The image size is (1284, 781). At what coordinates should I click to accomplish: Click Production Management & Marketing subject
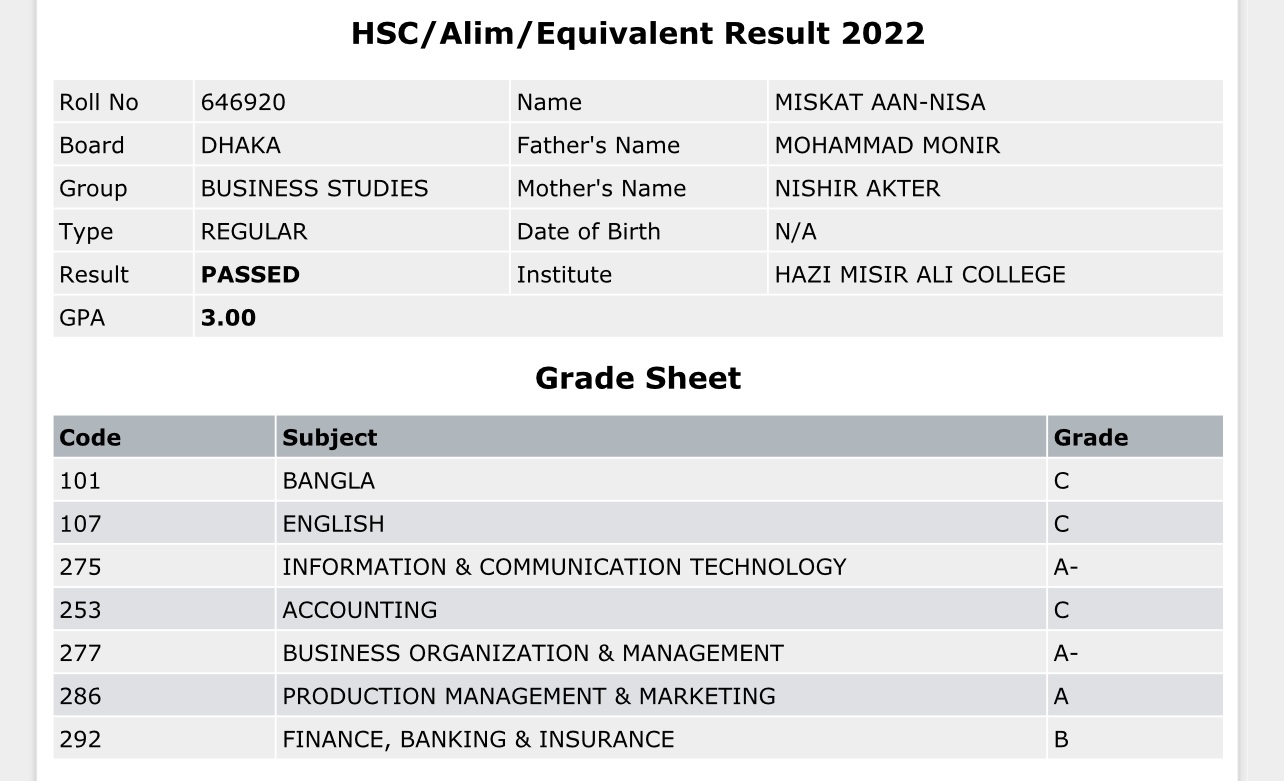[529, 696]
